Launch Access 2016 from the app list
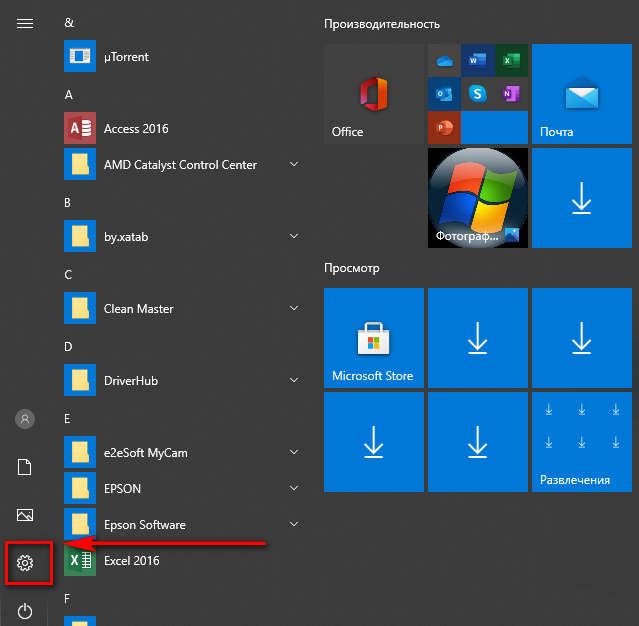The image size is (639, 626). [181, 128]
